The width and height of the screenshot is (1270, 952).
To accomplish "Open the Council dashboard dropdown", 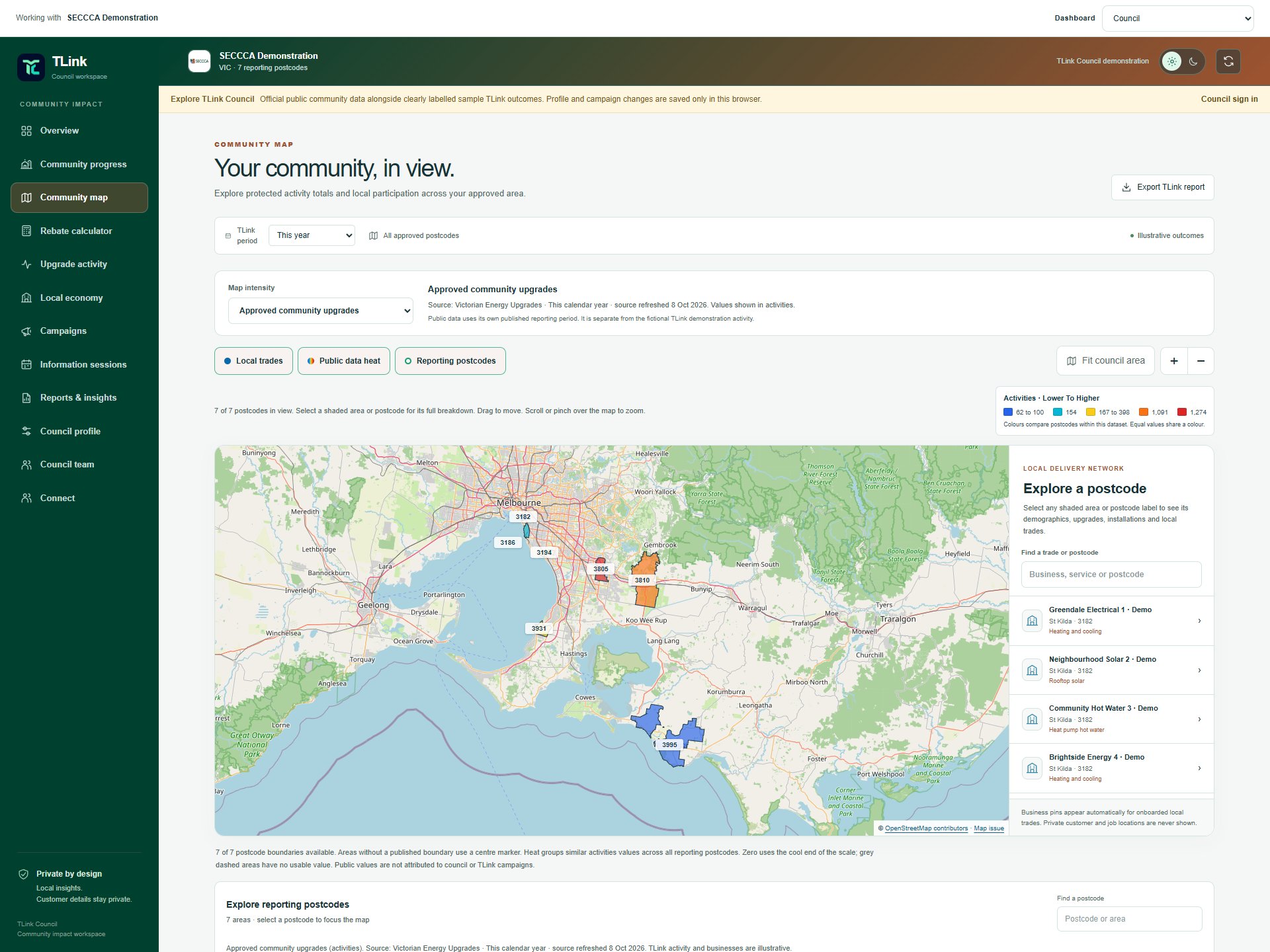I will 1178,19.
